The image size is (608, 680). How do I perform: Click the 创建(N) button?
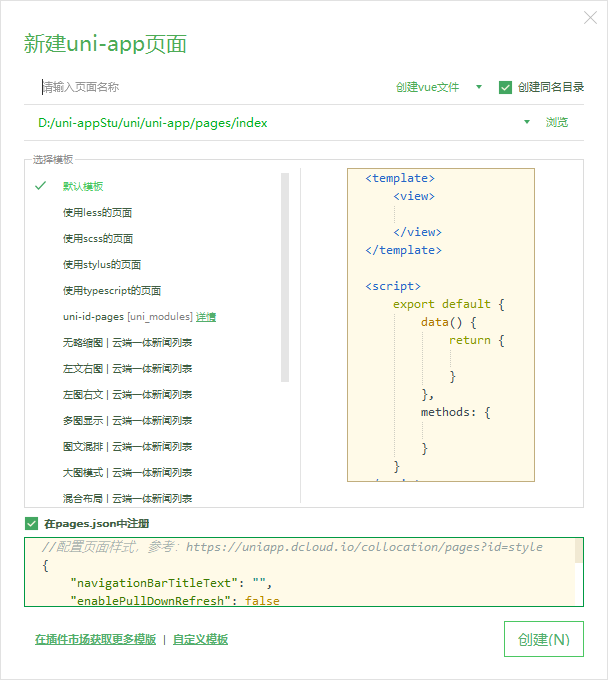click(x=544, y=639)
